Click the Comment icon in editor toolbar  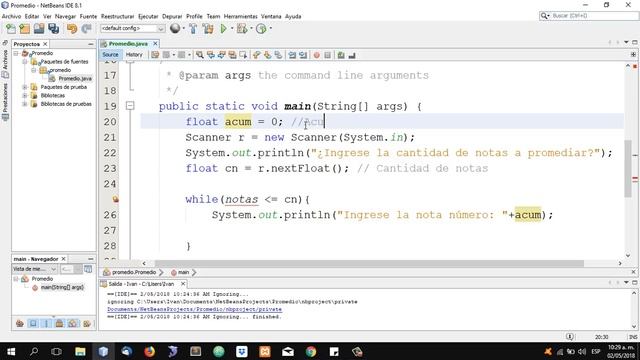pyautogui.click(x=341, y=55)
